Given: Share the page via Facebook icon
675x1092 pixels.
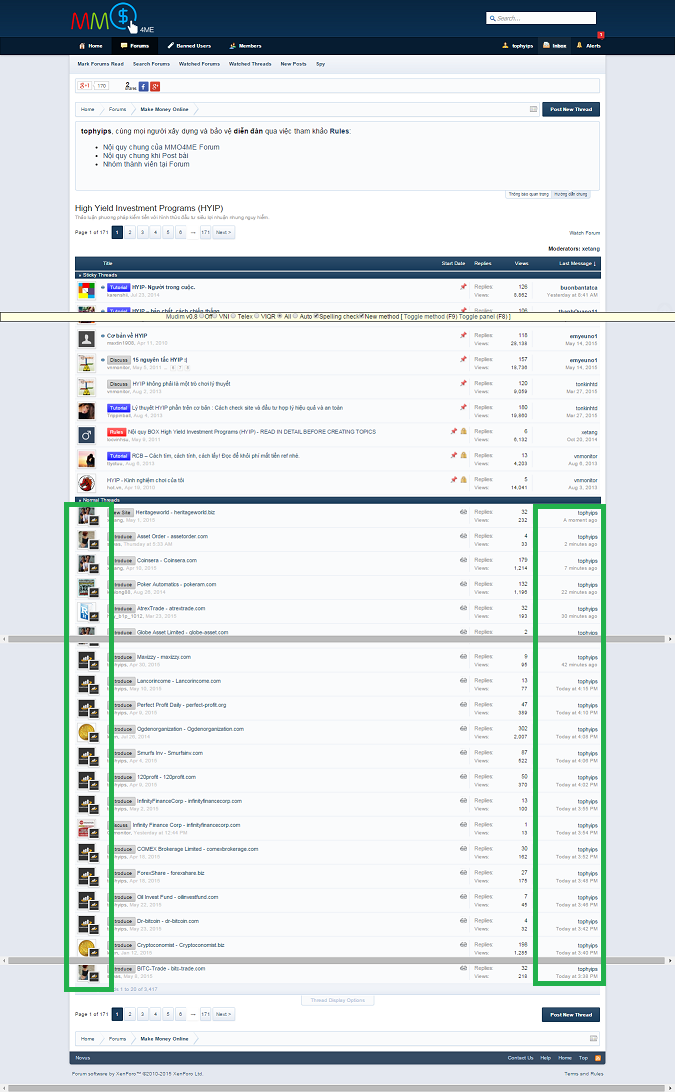Looking at the screenshot, I should tap(143, 86).
